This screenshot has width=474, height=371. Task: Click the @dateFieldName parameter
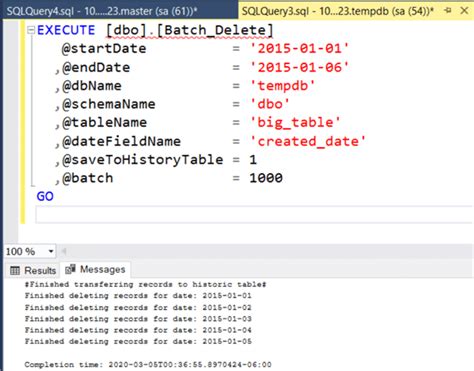[121, 141]
